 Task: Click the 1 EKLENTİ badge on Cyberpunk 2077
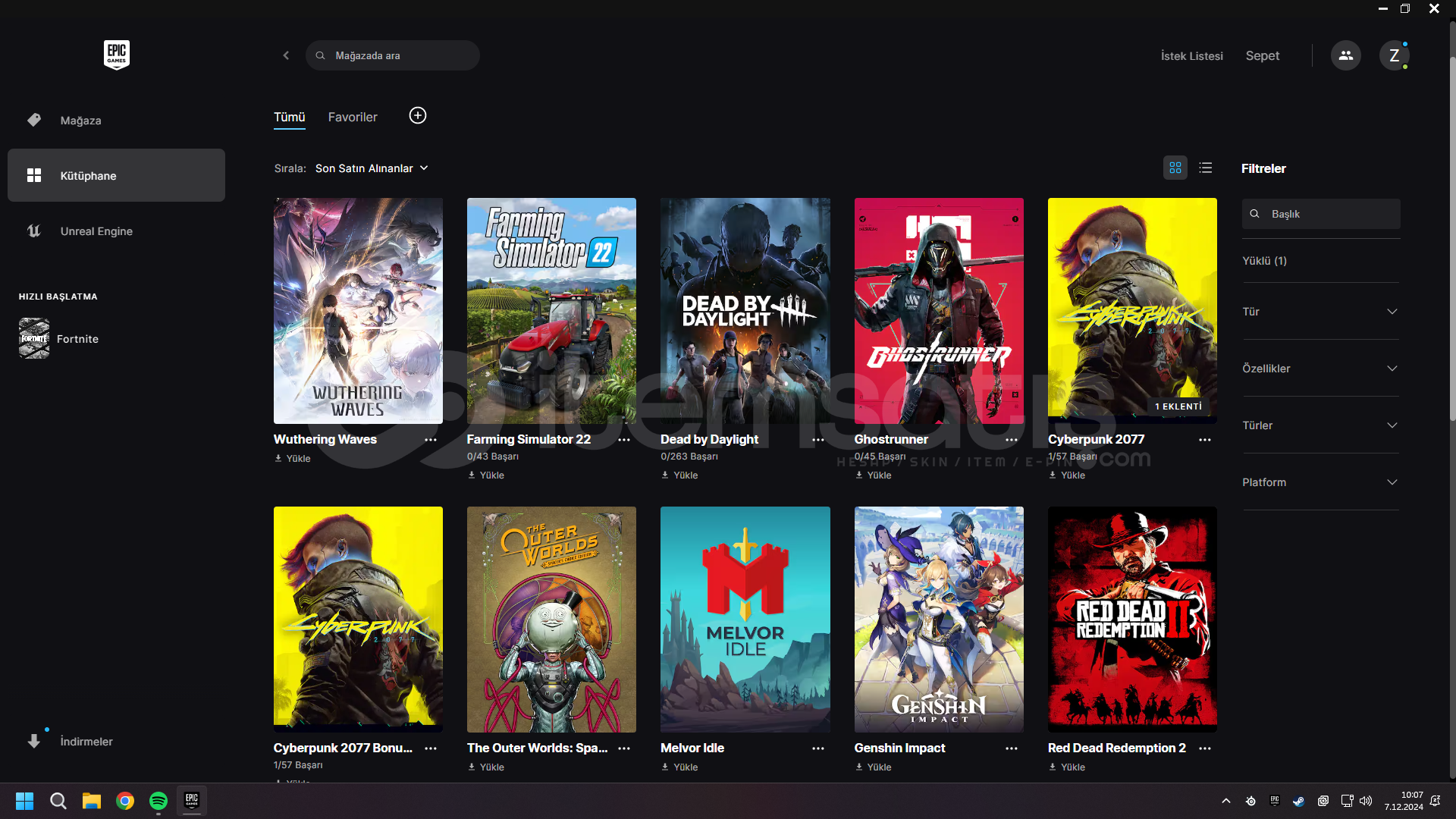click(x=1178, y=406)
